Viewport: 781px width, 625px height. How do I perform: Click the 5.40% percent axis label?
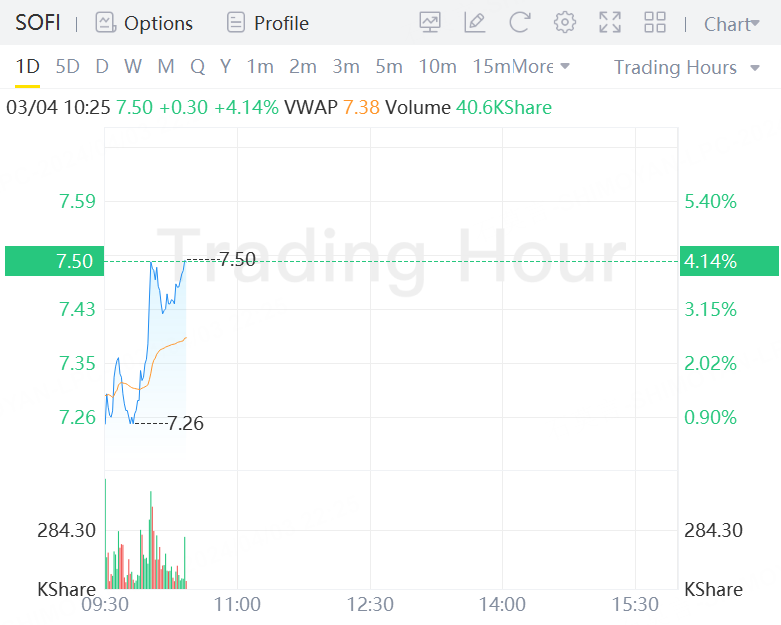tap(710, 201)
